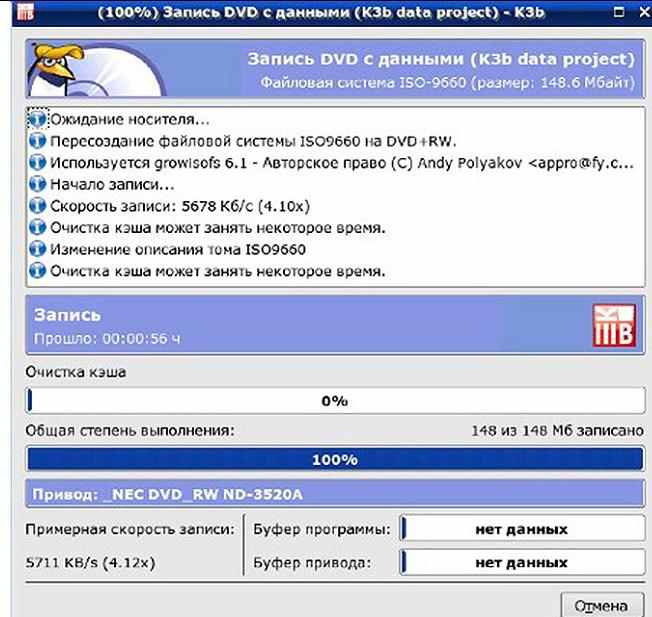Click the Отмена button
This screenshot has width=652, height=617.
click(602, 606)
